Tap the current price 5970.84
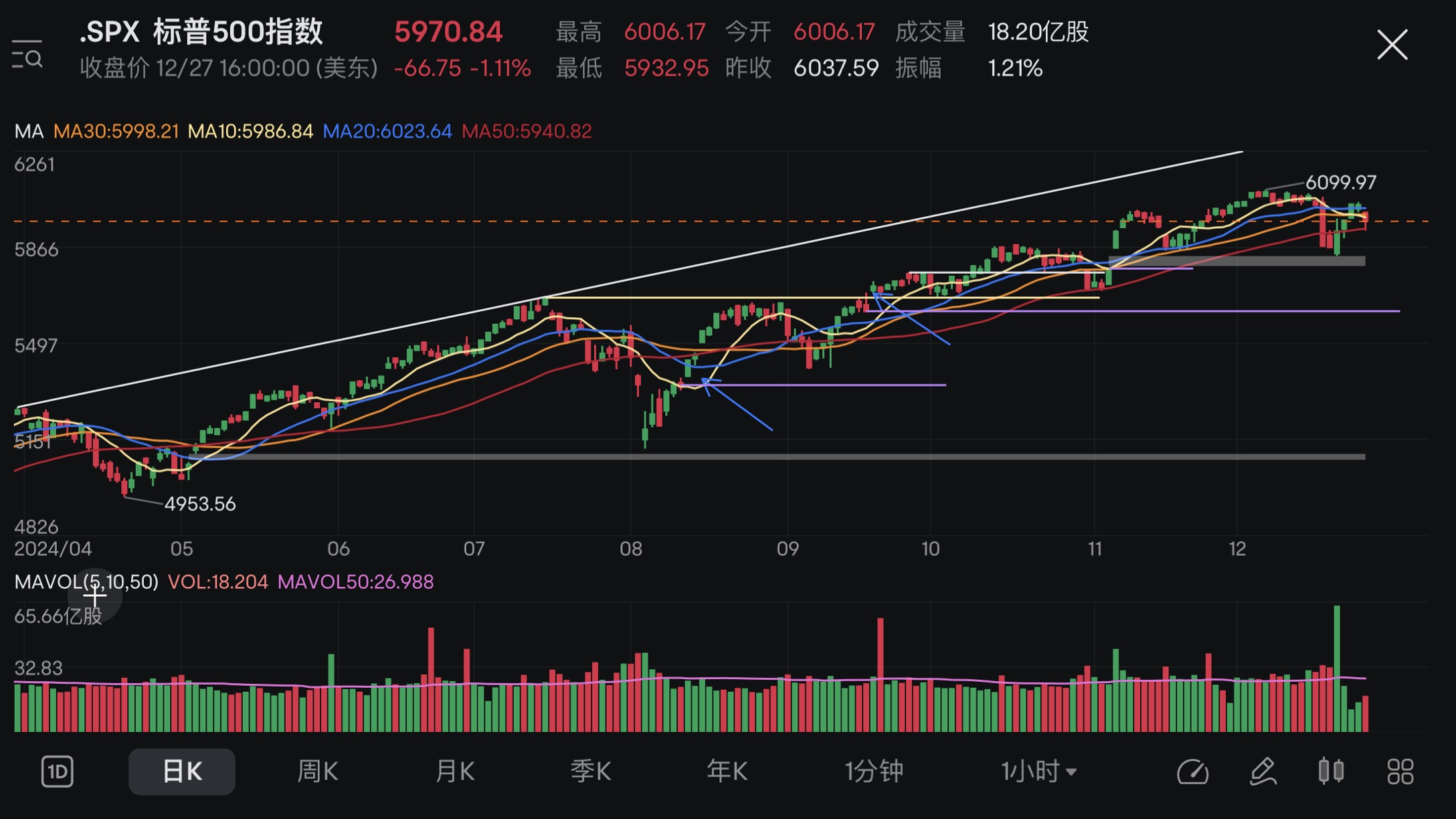 [x=448, y=31]
